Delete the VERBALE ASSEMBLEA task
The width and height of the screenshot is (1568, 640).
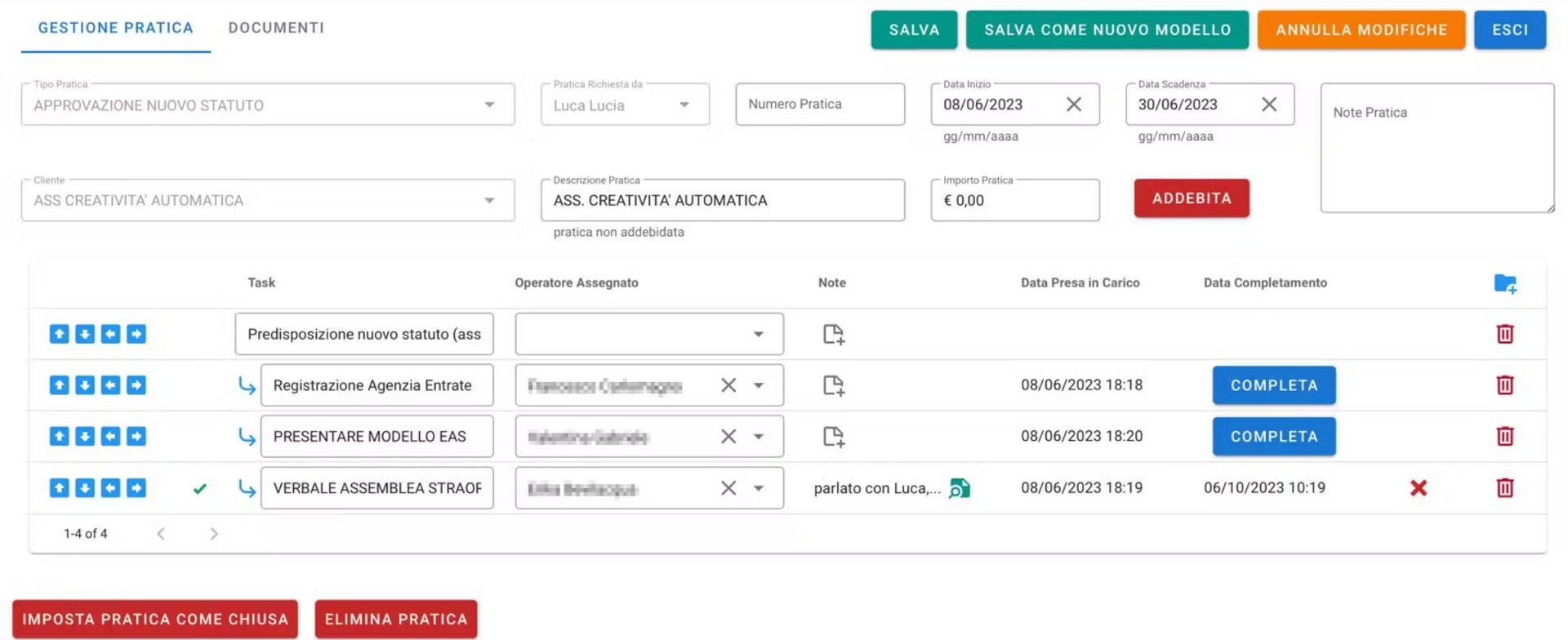tap(1505, 488)
